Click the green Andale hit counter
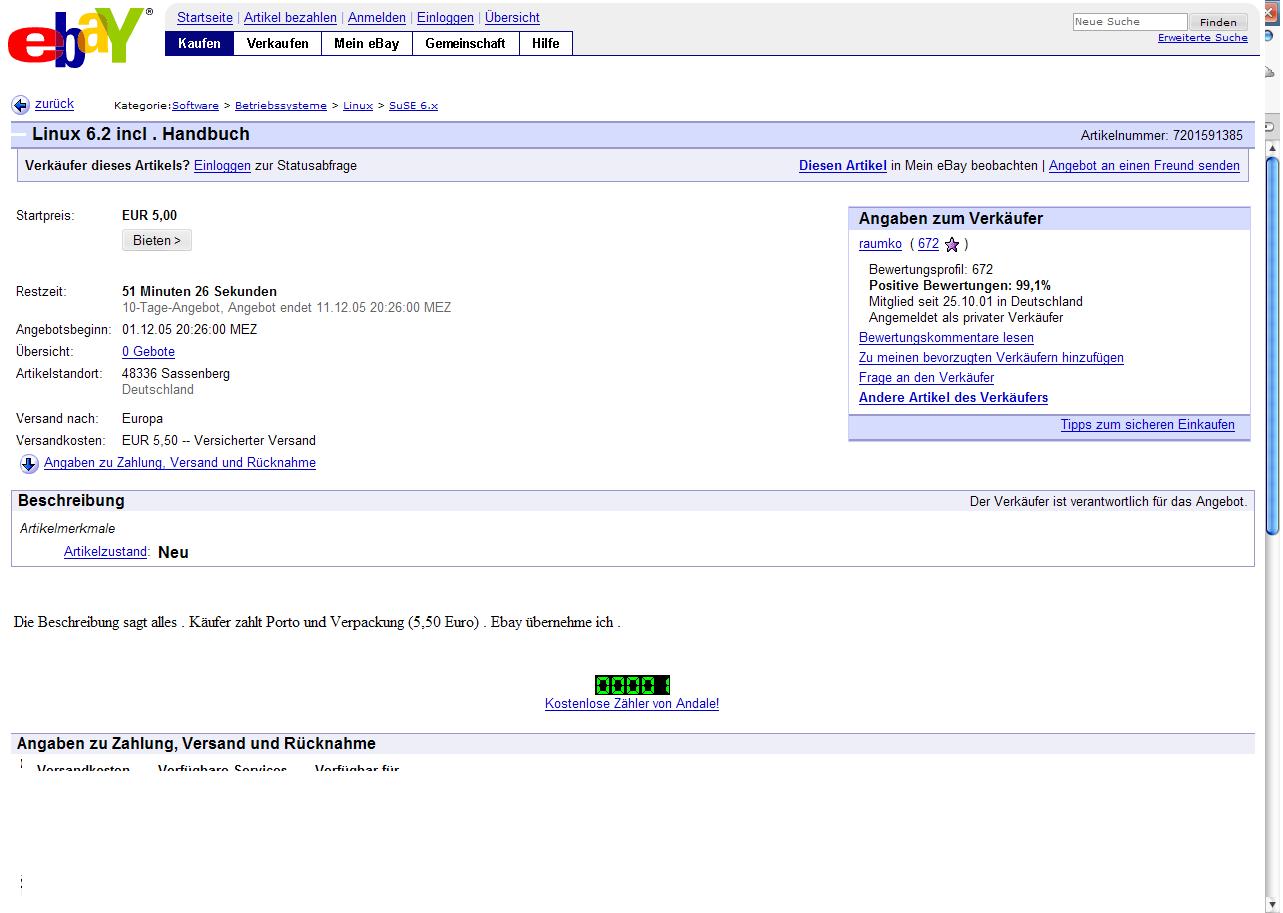This screenshot has width=1283, height=913. tap(632, 685)
